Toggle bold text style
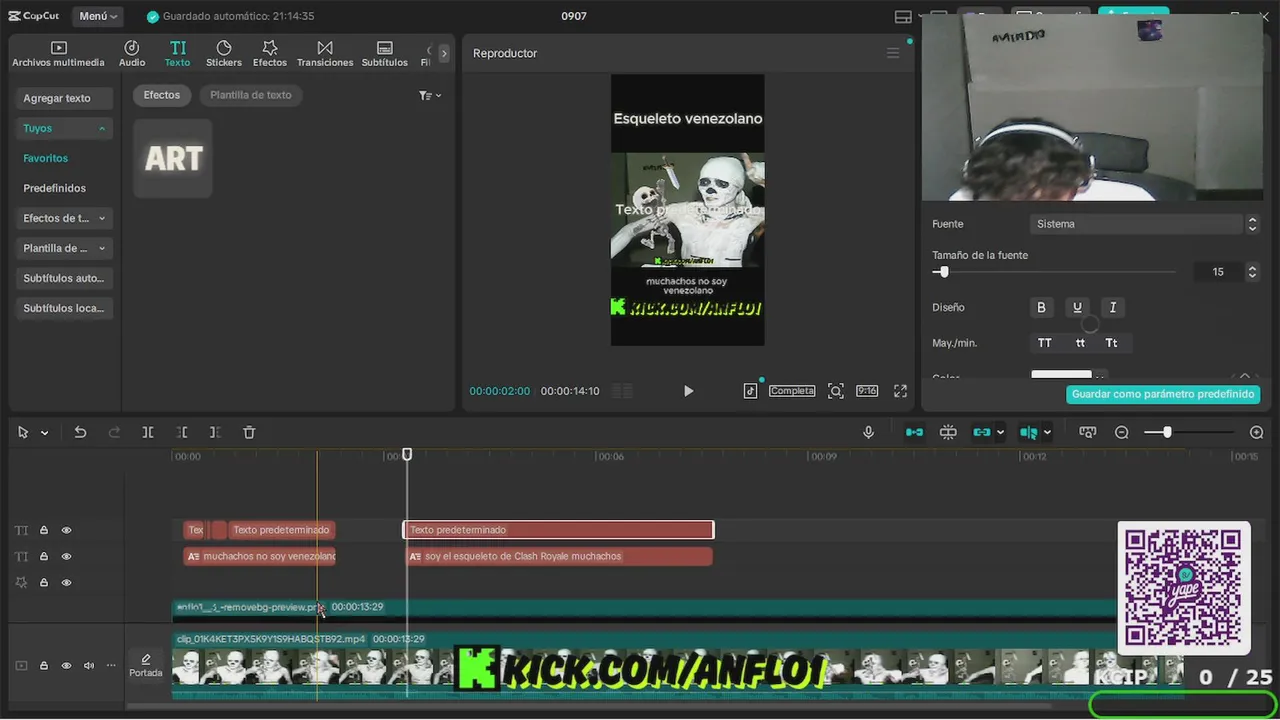The height and width of the screenshot is (720, 1280). (1041, 307)
